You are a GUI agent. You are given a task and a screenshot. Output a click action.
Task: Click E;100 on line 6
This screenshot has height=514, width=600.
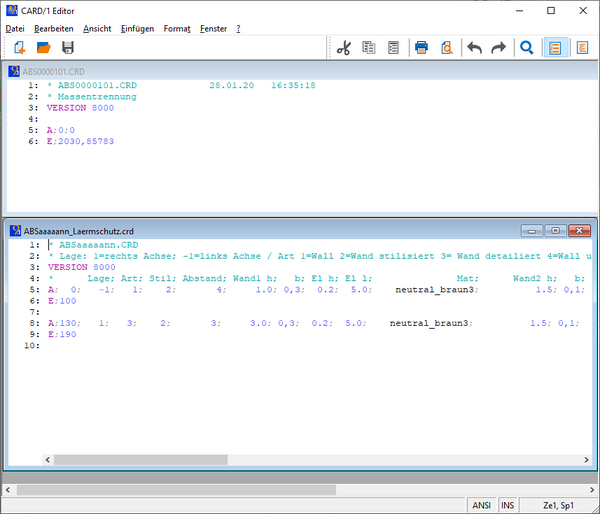pyautogui.click(x=62, y=301)
